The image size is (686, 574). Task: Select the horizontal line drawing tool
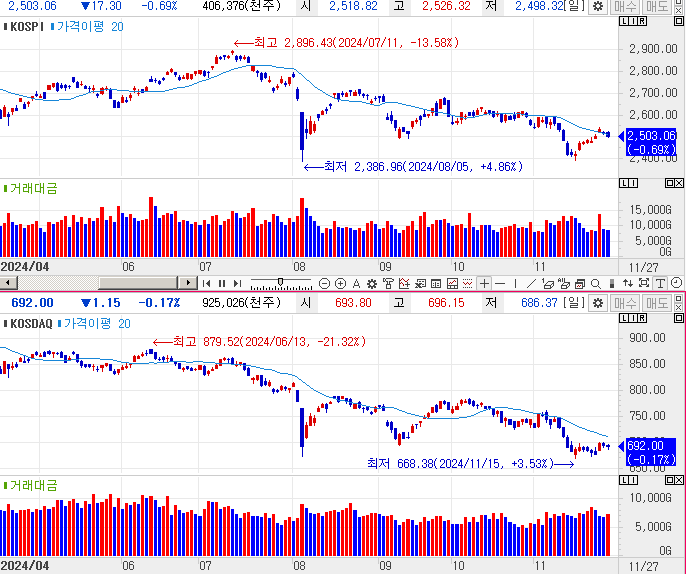pos(500,284)
